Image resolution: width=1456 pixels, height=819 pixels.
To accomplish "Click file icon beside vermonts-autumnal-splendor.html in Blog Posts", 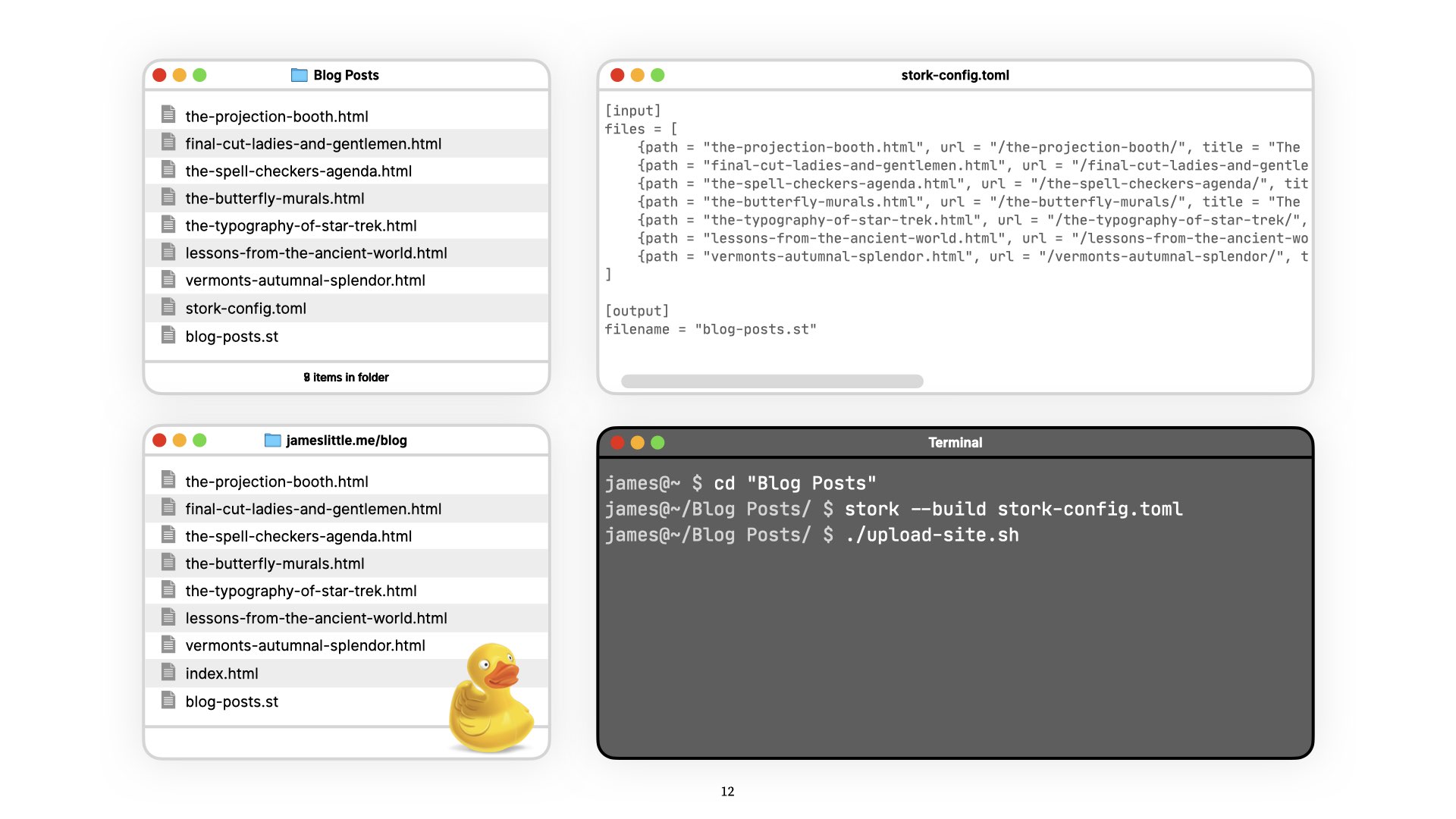I will tap(168, 278).
